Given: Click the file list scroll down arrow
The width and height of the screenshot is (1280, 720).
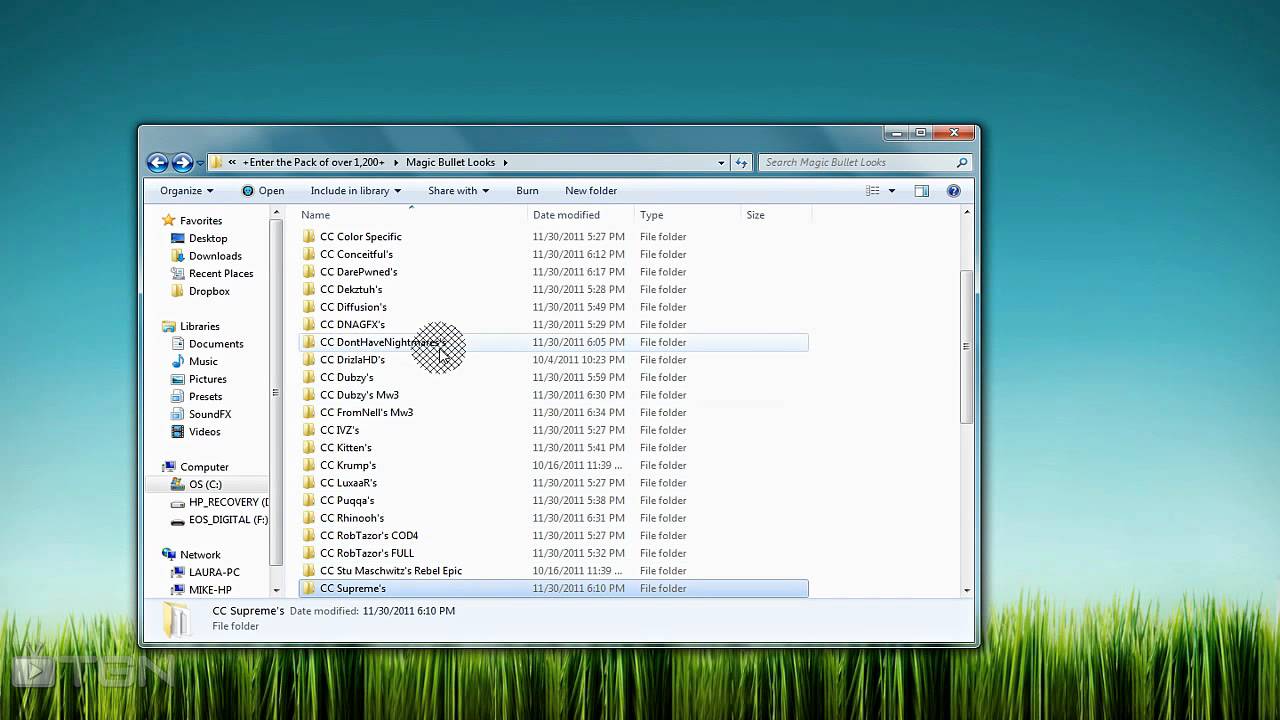Looking at the screenshot, I should 966,590.
